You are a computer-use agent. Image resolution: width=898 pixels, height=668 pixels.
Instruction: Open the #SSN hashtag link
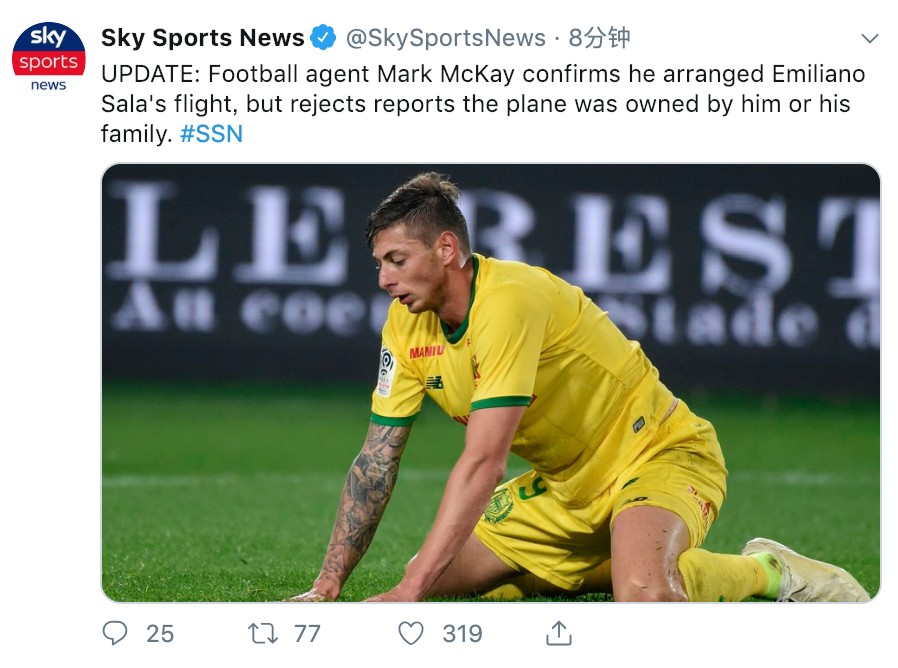[x=212, y=133]
